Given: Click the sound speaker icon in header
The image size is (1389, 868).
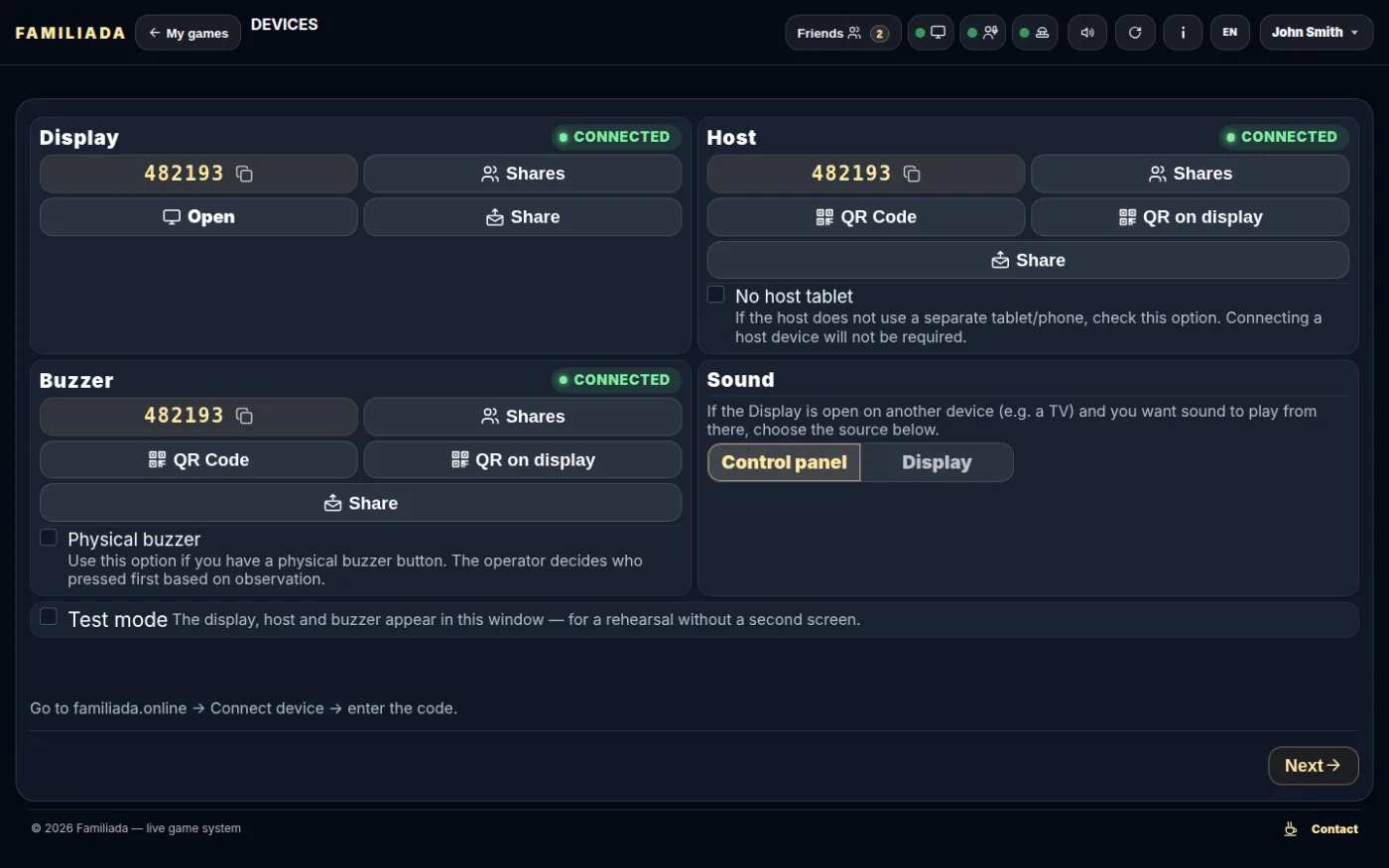Looking at the screenshot, I should point(1087,33).
